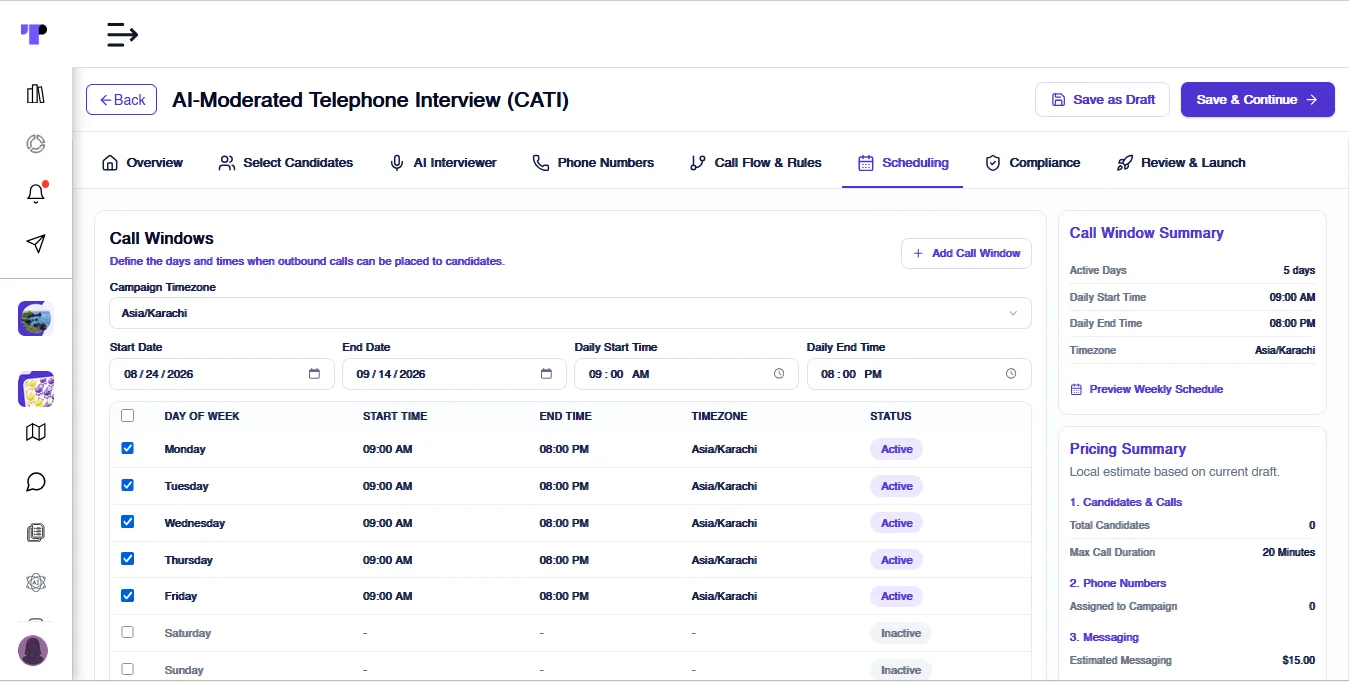Image resolution: width=1349 pixels, height=682 pixels.
Task: Enable the Sunday checkbox
Action: tap(127, 669)
